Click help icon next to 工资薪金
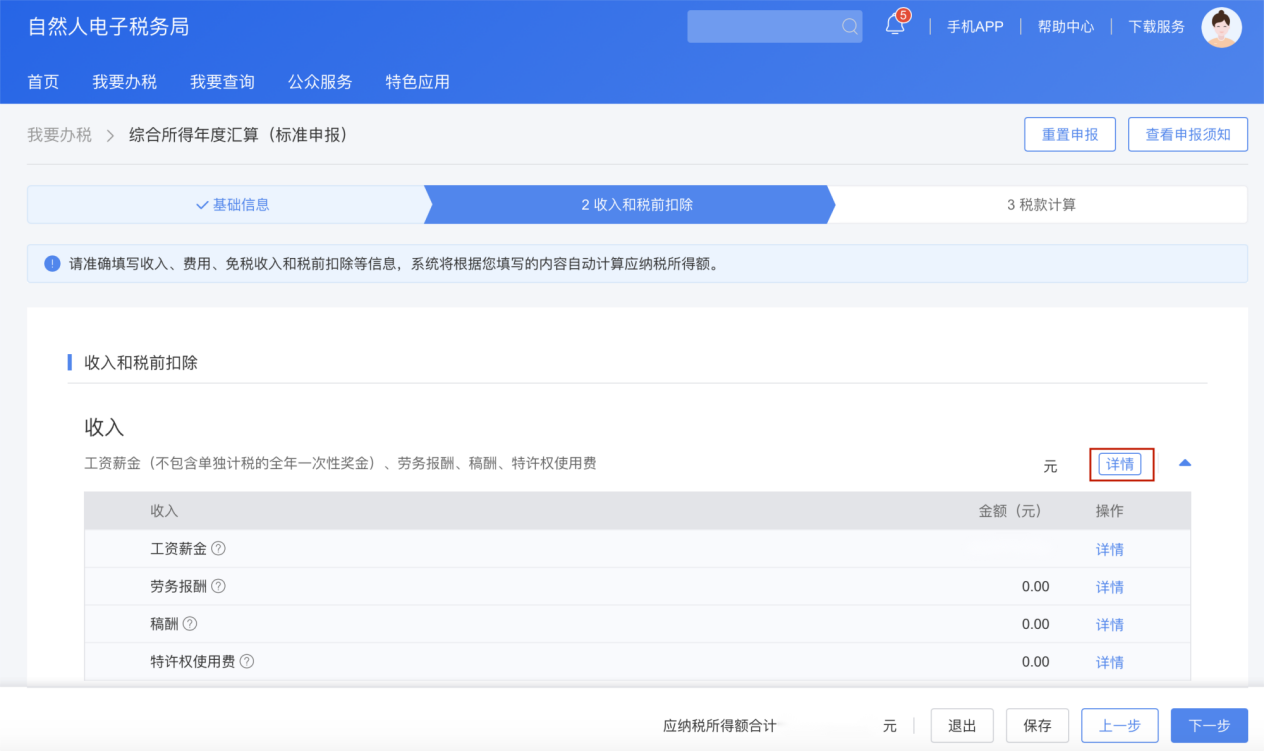Viewport: 1264px width, 751px height. pos(218,549)
